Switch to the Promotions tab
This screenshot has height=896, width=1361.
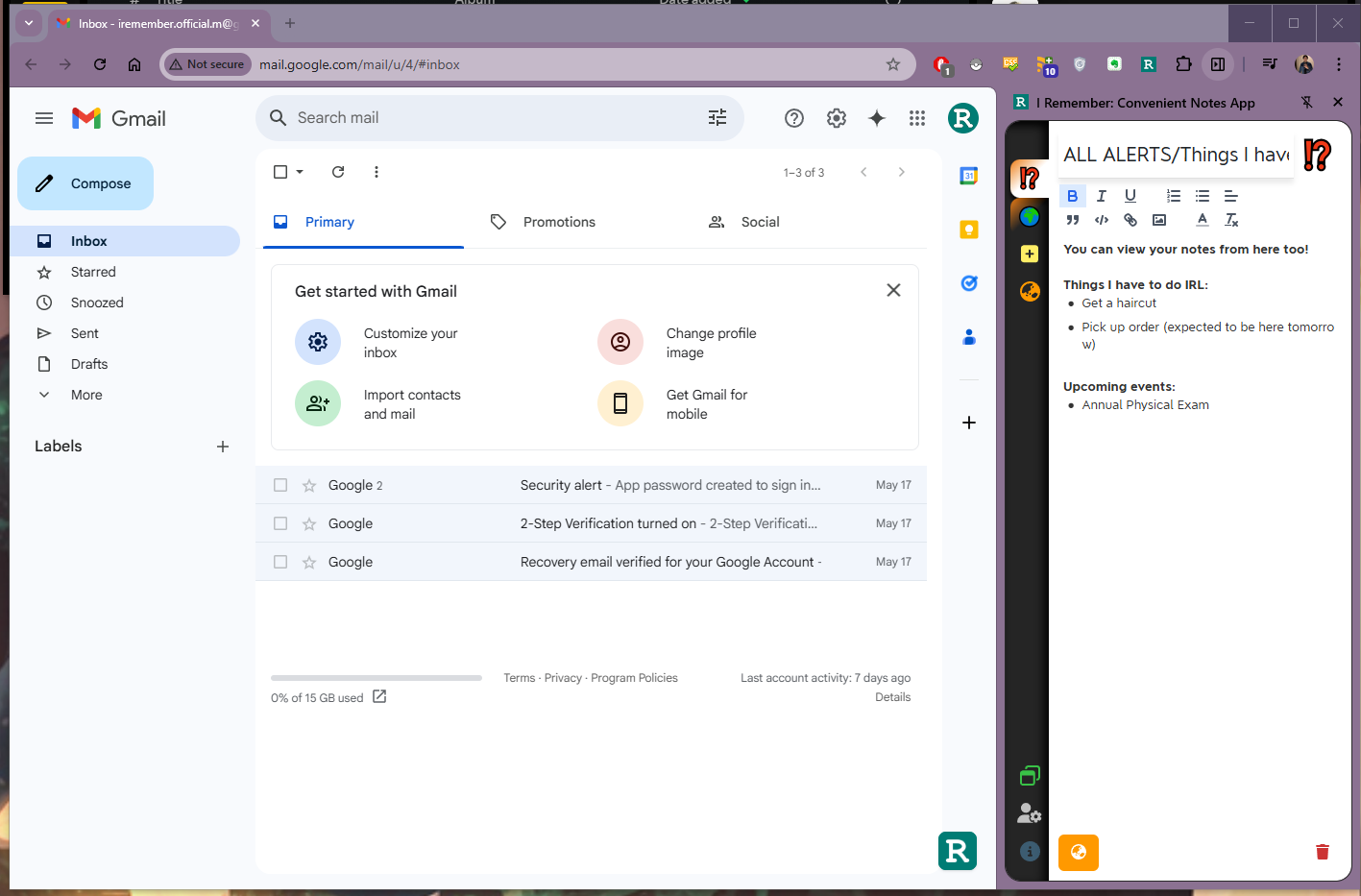click(x=559, y=222)
